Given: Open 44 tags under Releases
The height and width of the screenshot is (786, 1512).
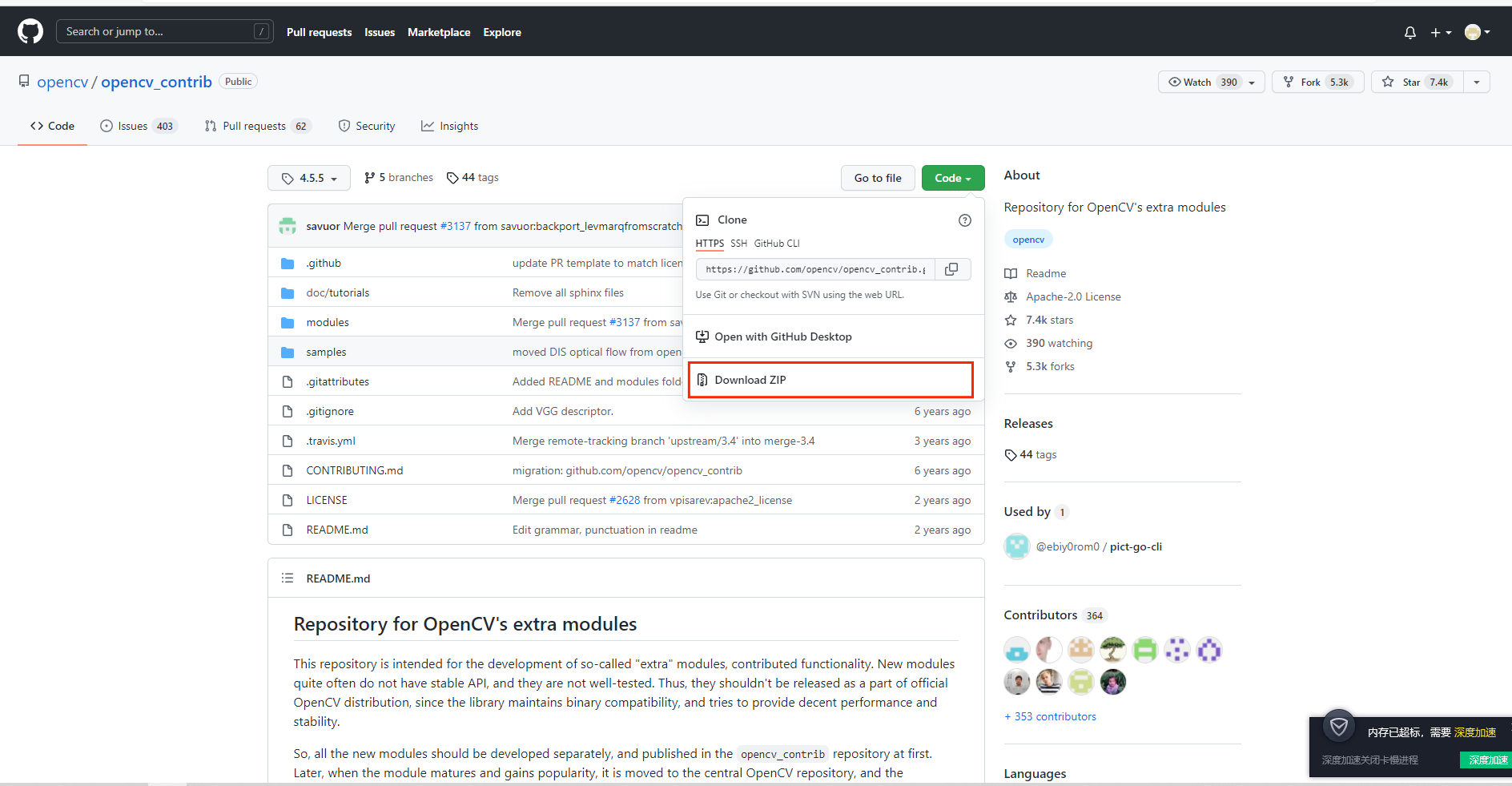Looking at the screenshot, I should click(1031, 454).
